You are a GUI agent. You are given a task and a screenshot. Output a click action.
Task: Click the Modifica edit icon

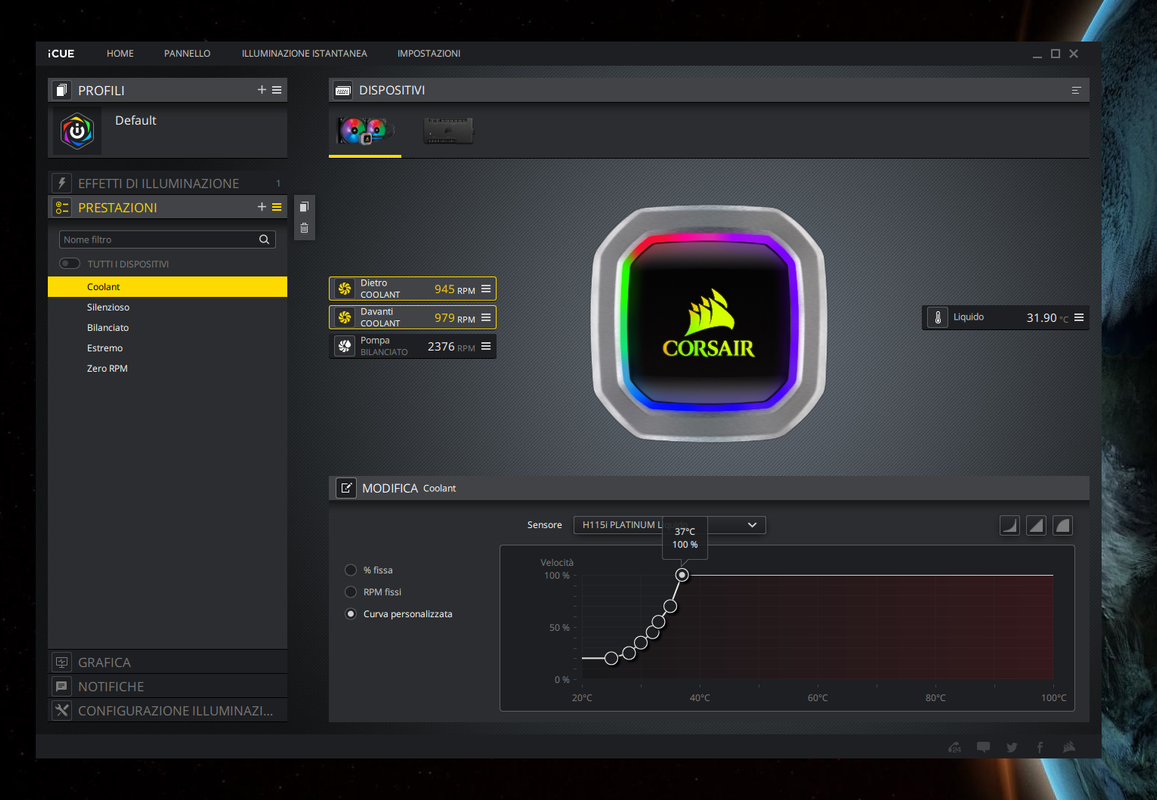click(x=346, y=488)
